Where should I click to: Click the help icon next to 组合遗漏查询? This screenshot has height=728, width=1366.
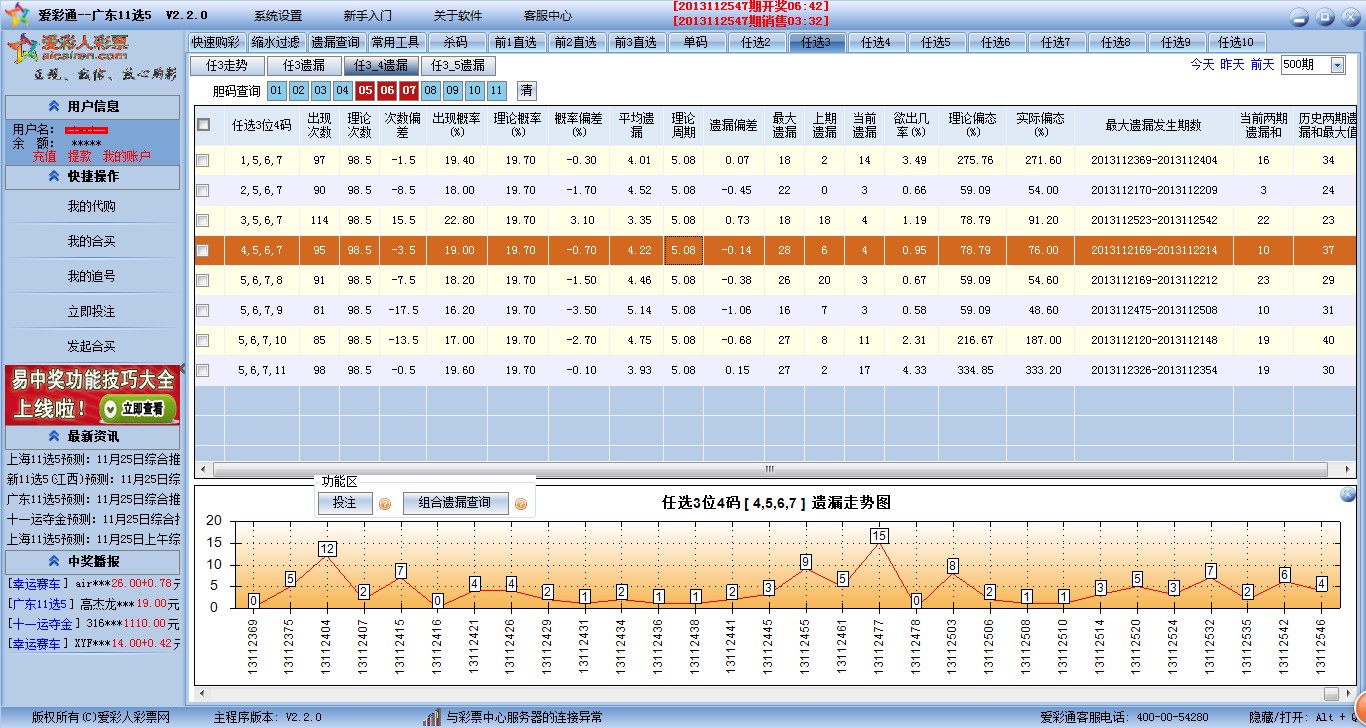pyautogui.click(x=520, y=503)
